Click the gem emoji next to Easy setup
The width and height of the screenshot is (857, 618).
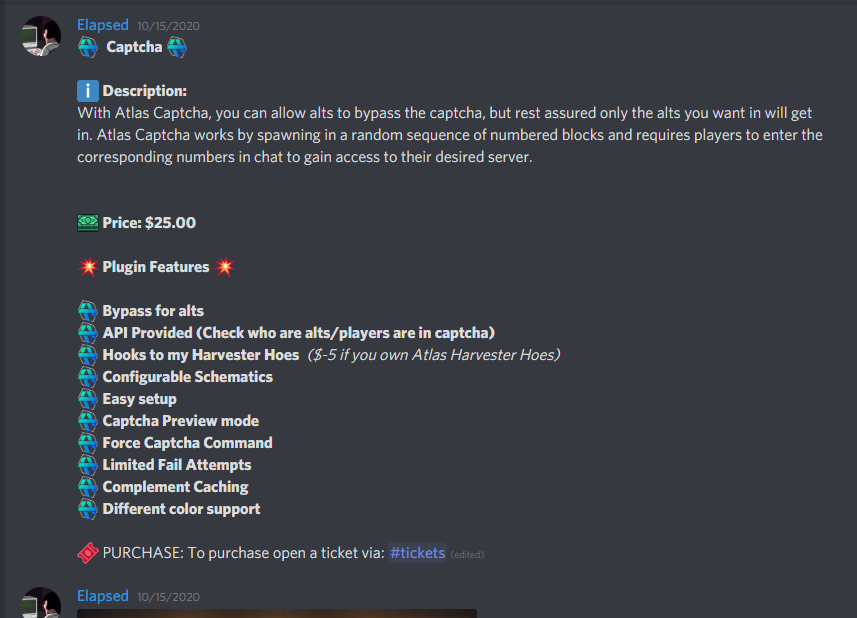tap(88, 398)
